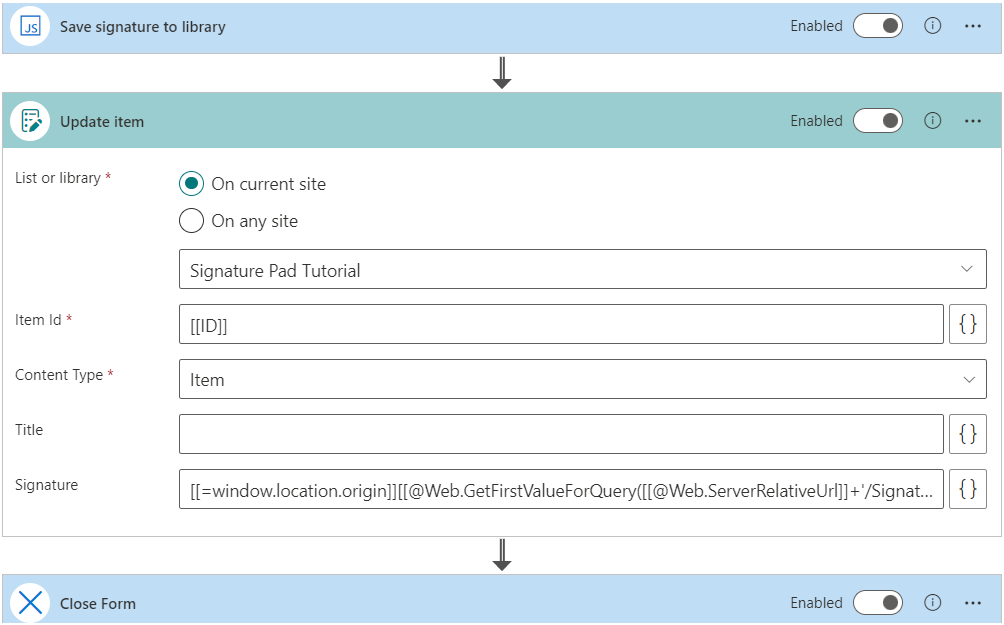Open expression editor for Item Id field
The height and width of the screenshot is (625, 1004).
pyautogui.click(x=967, y=324)
